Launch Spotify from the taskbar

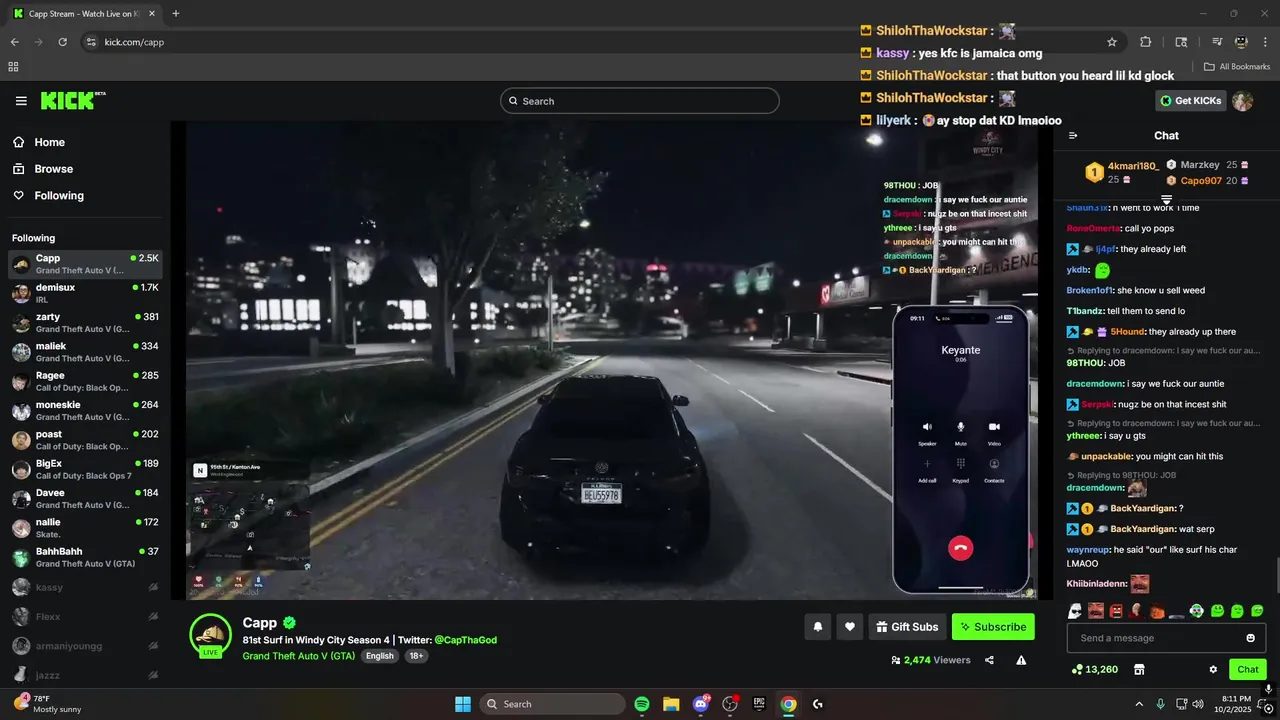[642, 704]
